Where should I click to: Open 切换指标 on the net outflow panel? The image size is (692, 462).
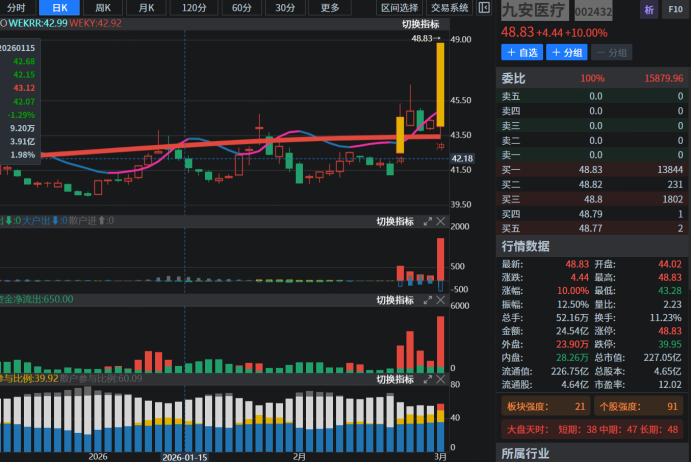click(x=394, y=299)
